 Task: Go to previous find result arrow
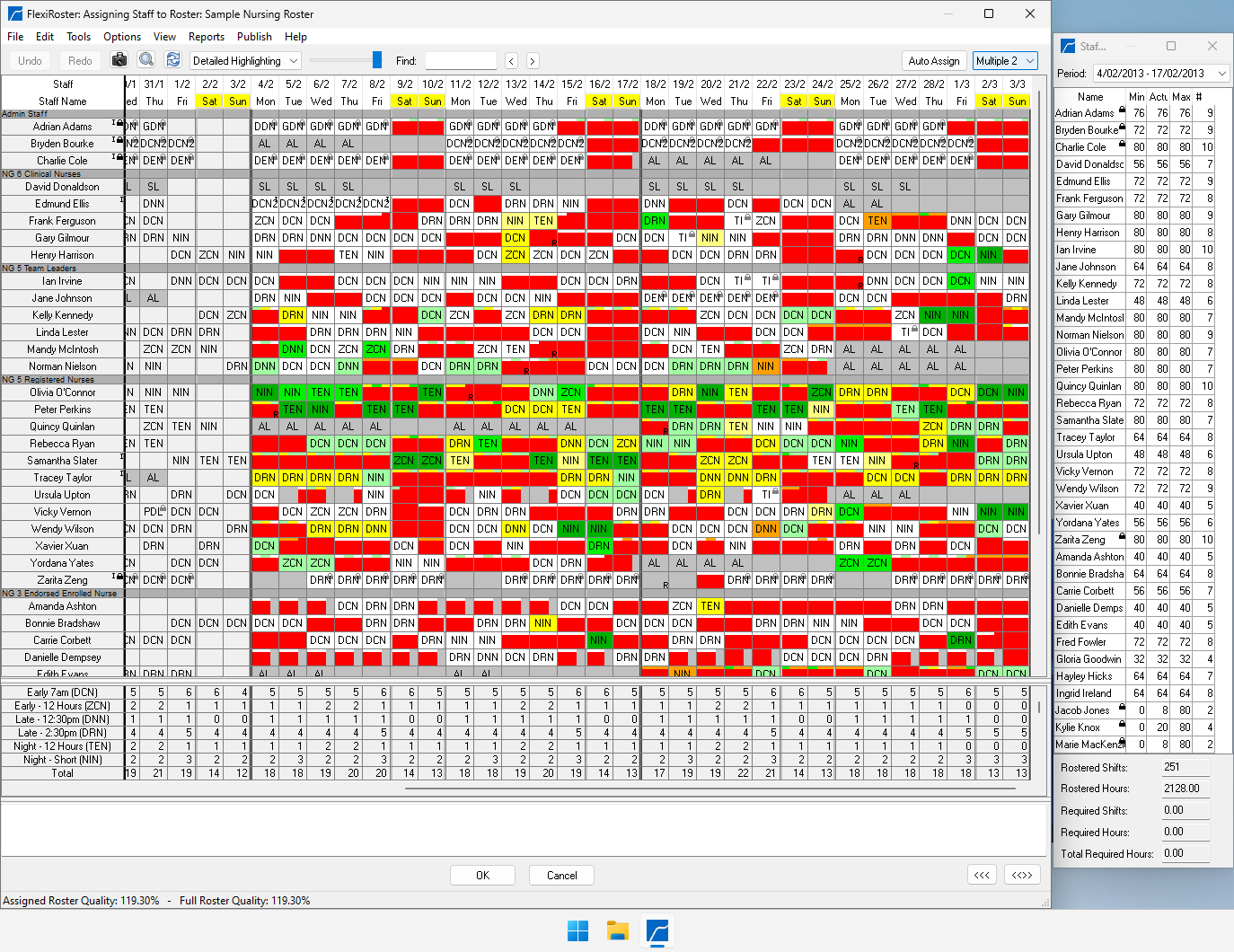point(511,61)
